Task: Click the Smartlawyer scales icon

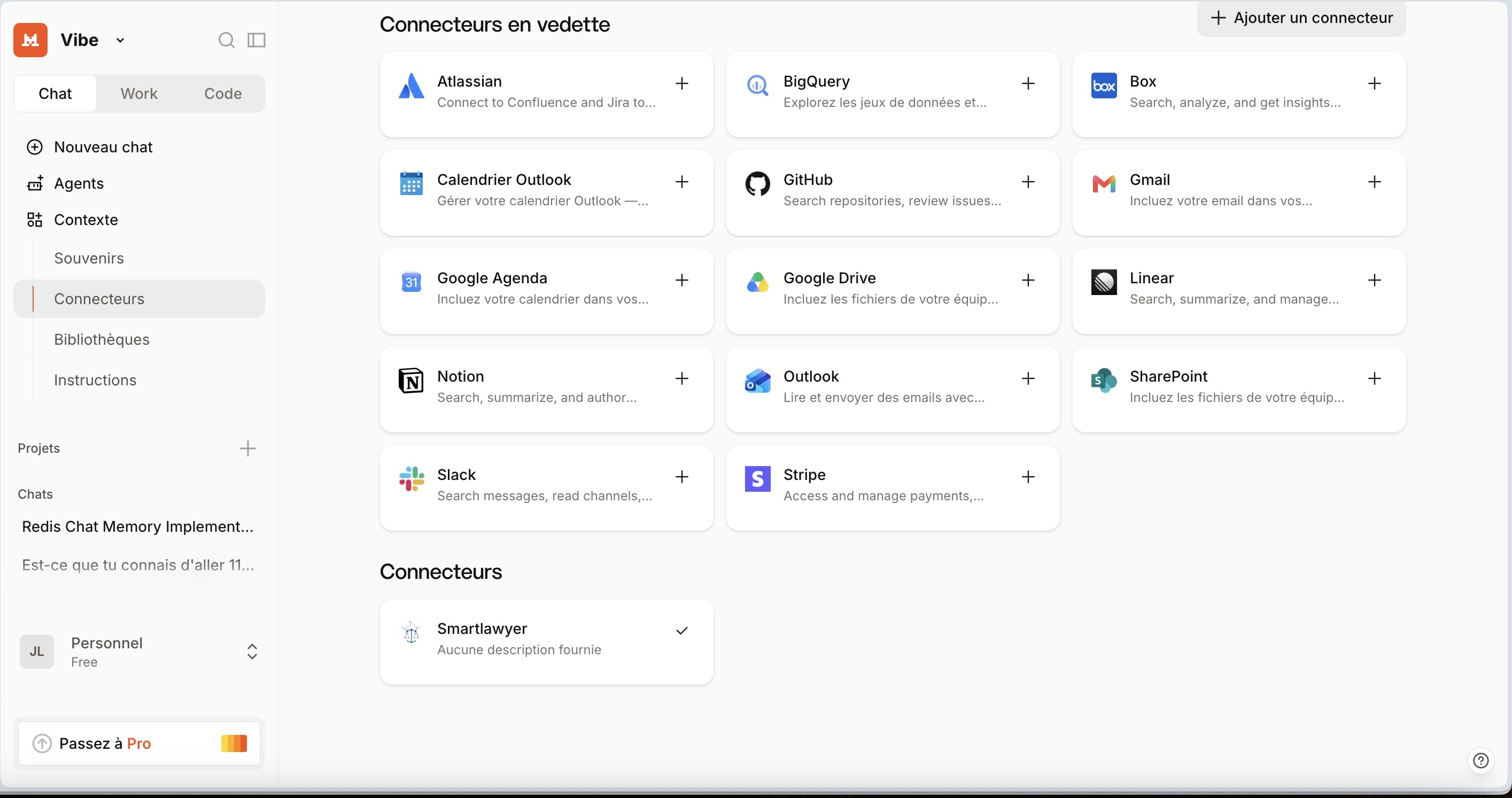Action: [x=411, y=633]
